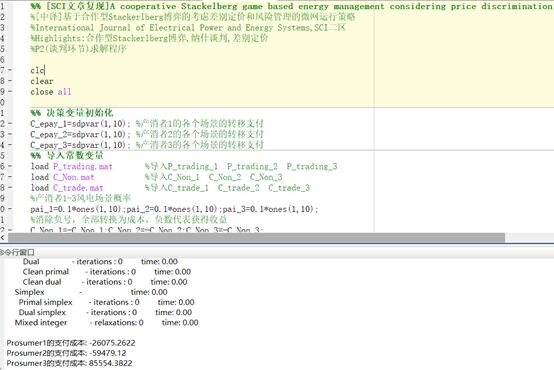Click the Prosumer3 cost value 85554.3822

111,363
